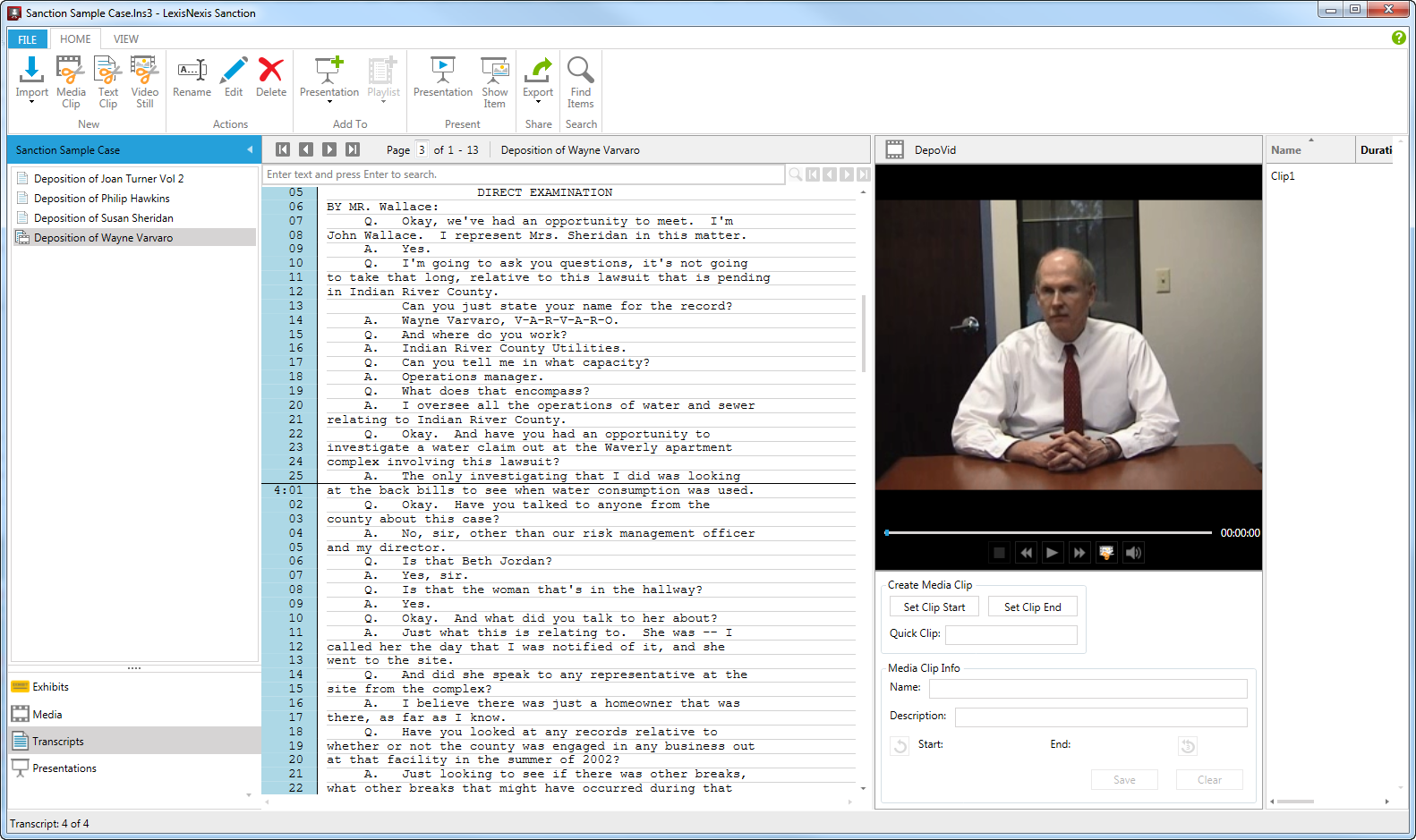Click the Quick Clip input field
The image size is (1416, 840).
(x=1011, y=634)
